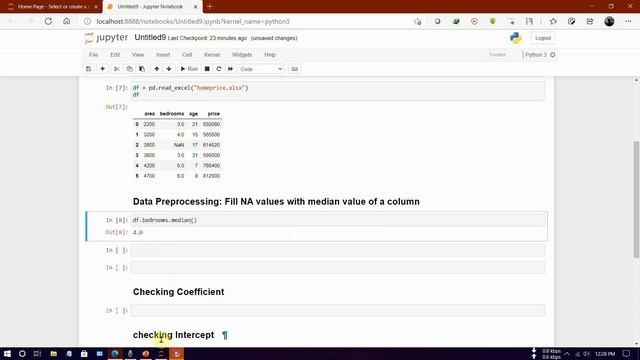This screenshot has height=360, width=640.
Task: Open Microsoft Store from the taskbar
Action: [84, 353]
